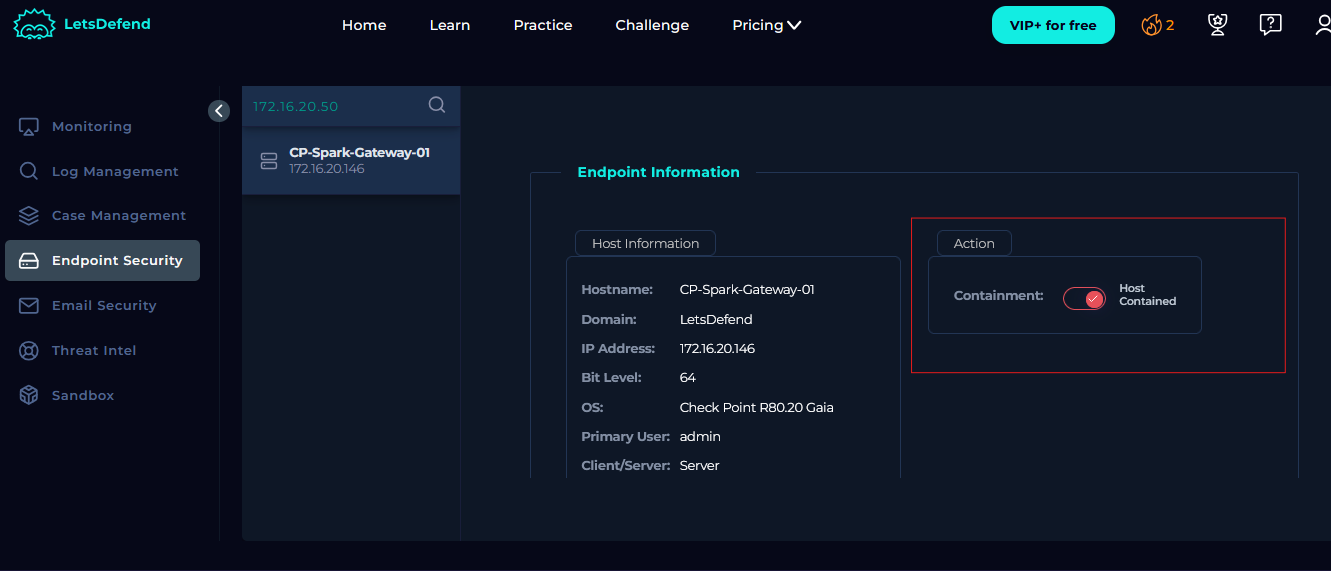Click the Primary User value admin
Viewport: 1331px width, 571px height.
[x=700, y=437]
